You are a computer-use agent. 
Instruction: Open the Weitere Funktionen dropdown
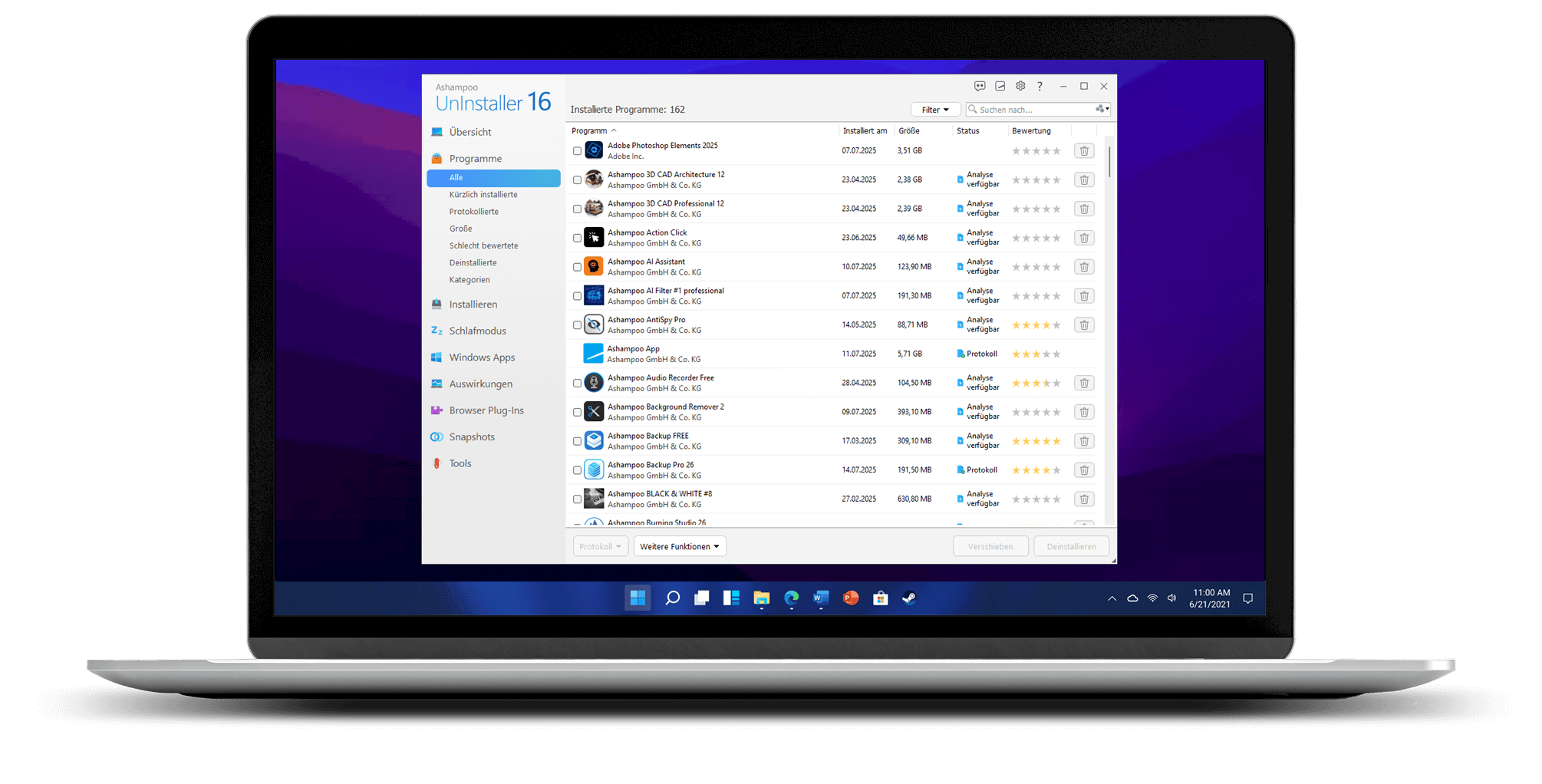[x=679, y=546]
